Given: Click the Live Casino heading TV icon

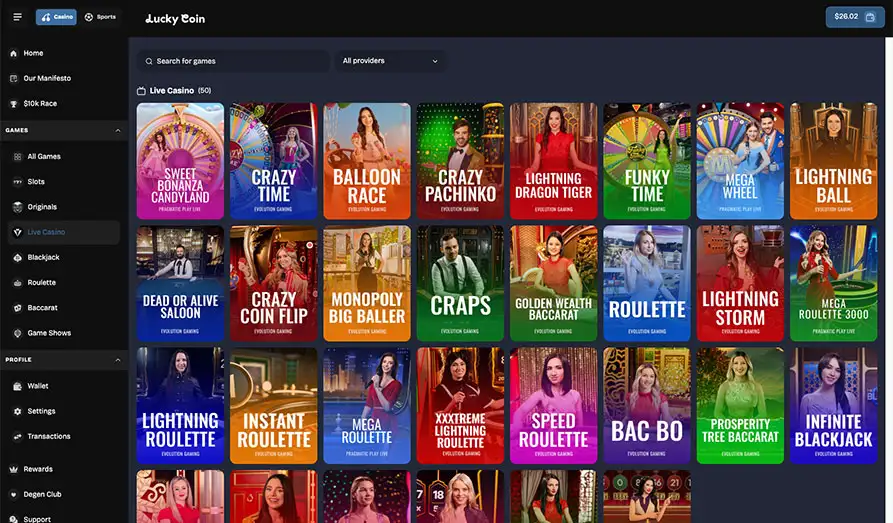Looking at the screenshot, I should pos(141,91).
